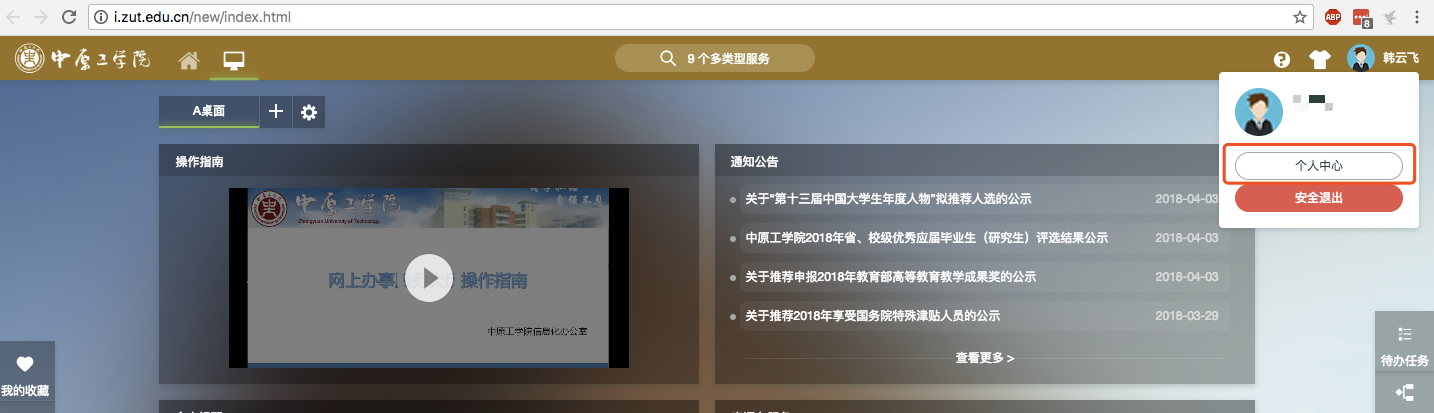This screenshot has width=1434, height=413.
Task: Open 待办任务 pending tasks panel
Action: tap(1404, 346)
